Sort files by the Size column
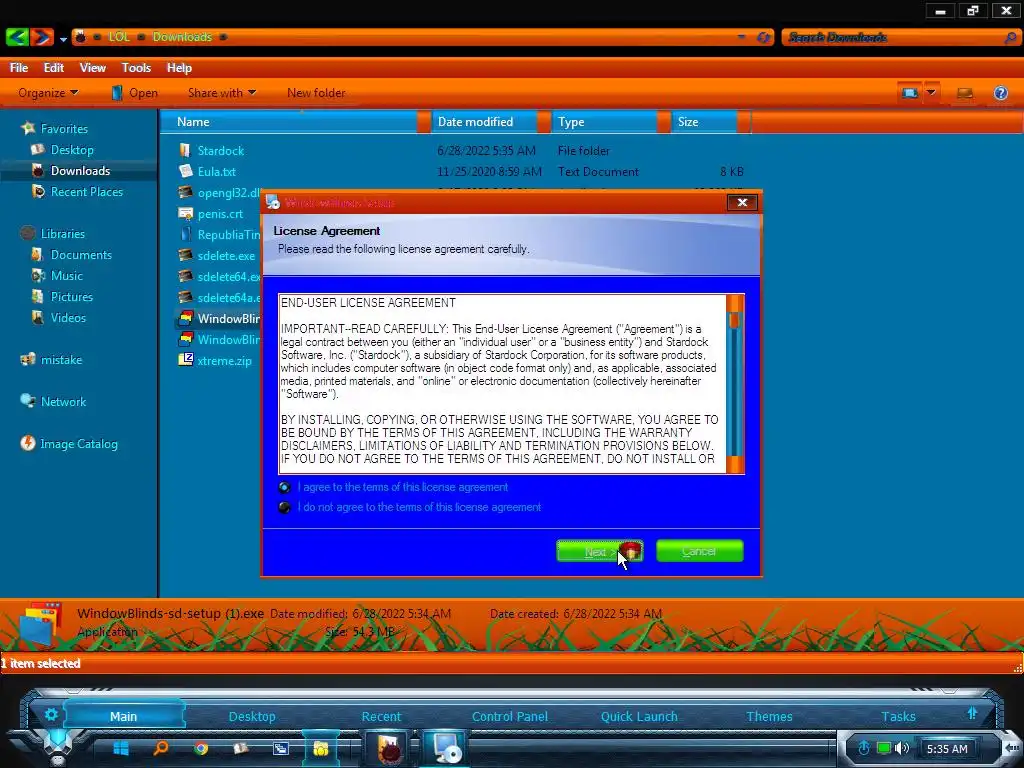 click(704, 121)
